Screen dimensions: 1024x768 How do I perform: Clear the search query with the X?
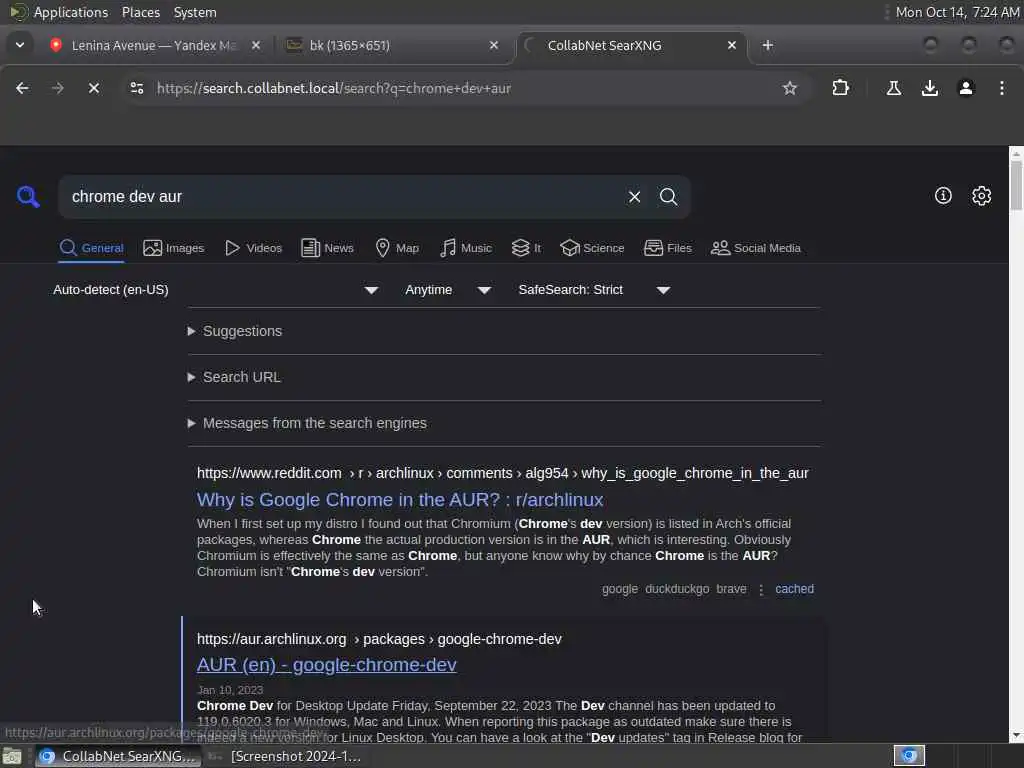[634, 197]
